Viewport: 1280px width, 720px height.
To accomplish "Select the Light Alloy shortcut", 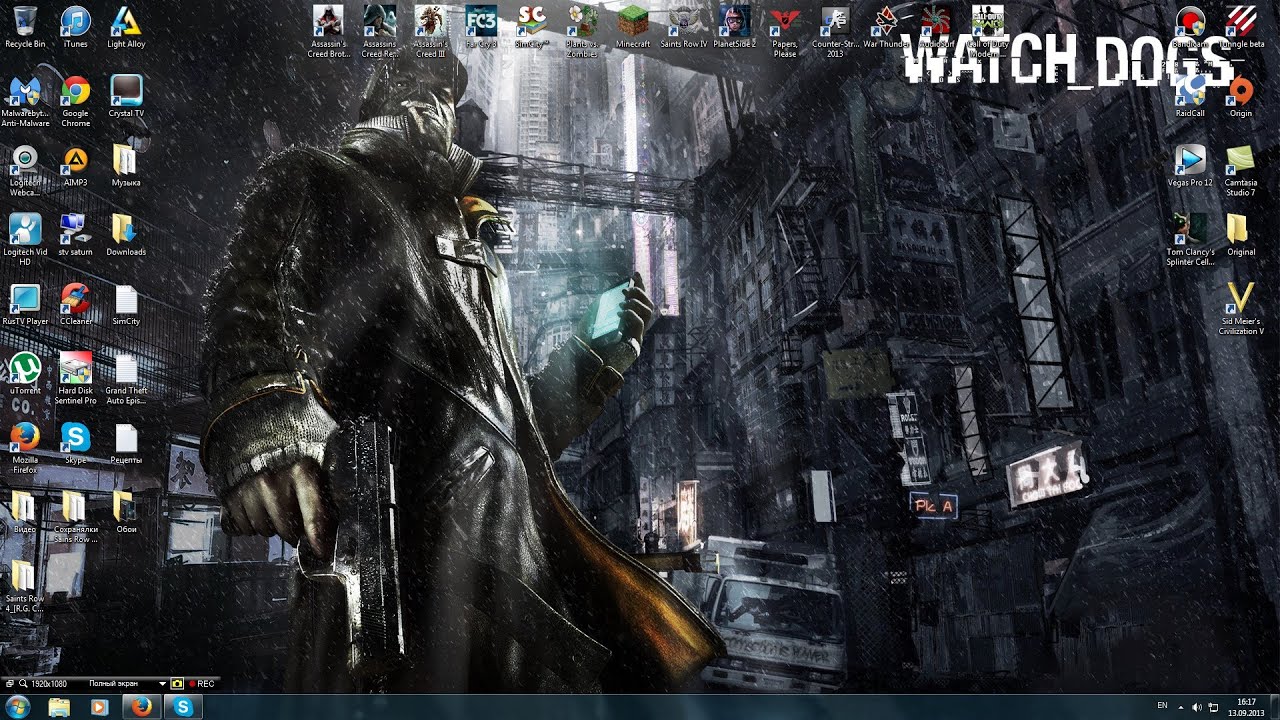I will click(126, 27).
